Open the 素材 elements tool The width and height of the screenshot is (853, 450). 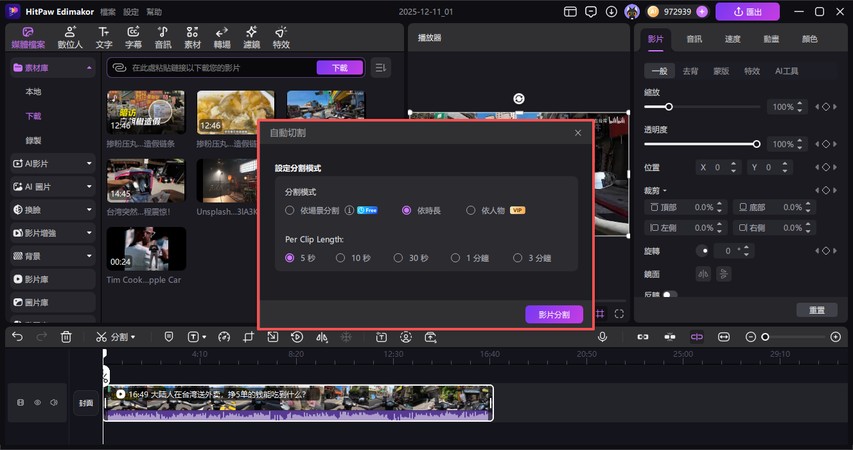tap(192, 38)
